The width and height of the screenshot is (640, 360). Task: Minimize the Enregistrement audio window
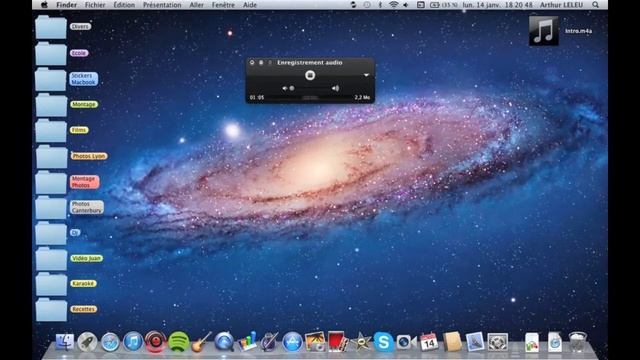tap(261, 62)
